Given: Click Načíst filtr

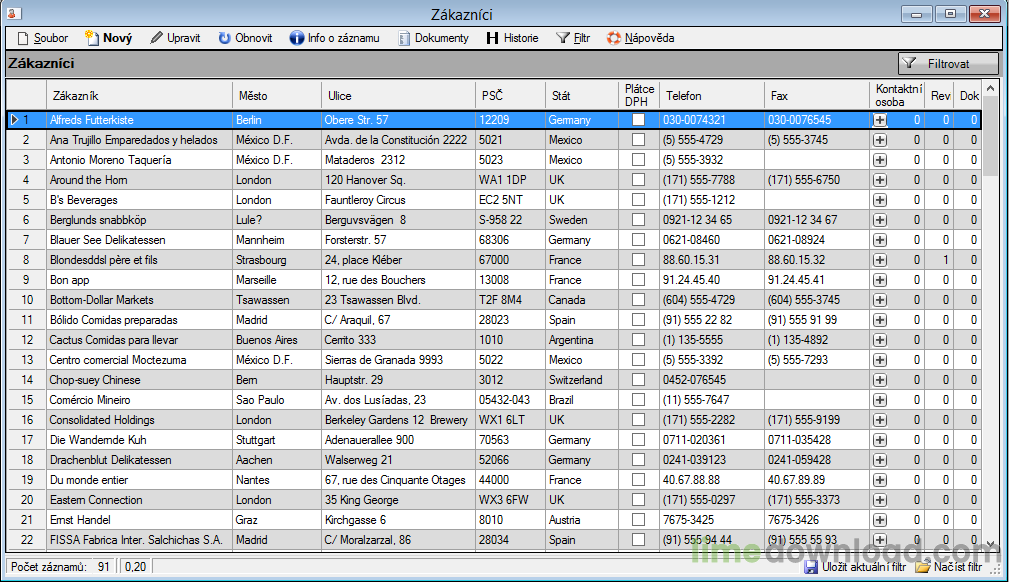Looking at the screenshot, I should click(949, 567).
